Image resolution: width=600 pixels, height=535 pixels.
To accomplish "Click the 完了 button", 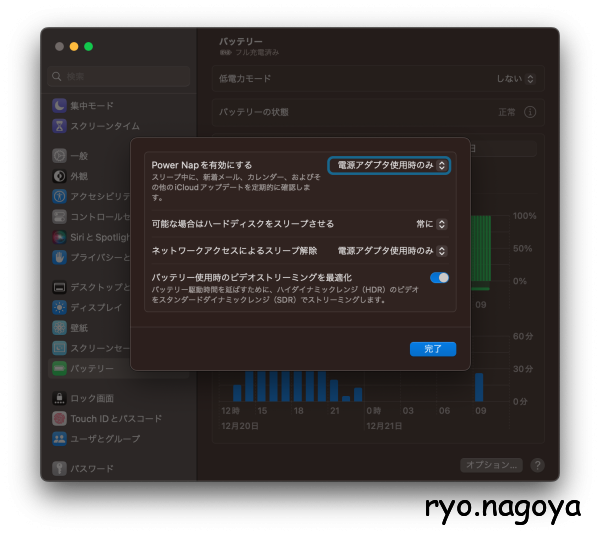I will click(433, 349).
